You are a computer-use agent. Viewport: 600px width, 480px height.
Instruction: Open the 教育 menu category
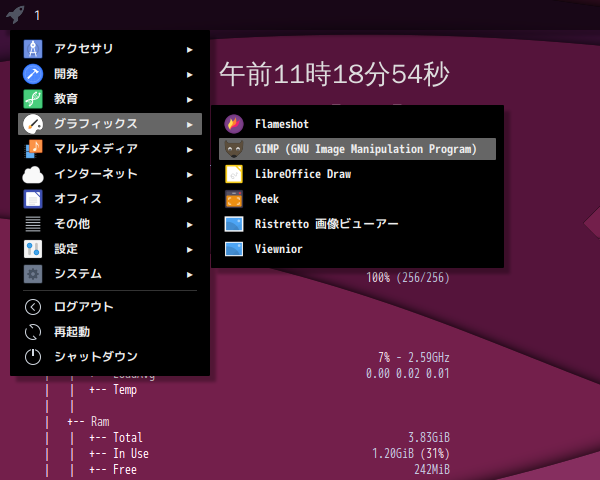110,99
